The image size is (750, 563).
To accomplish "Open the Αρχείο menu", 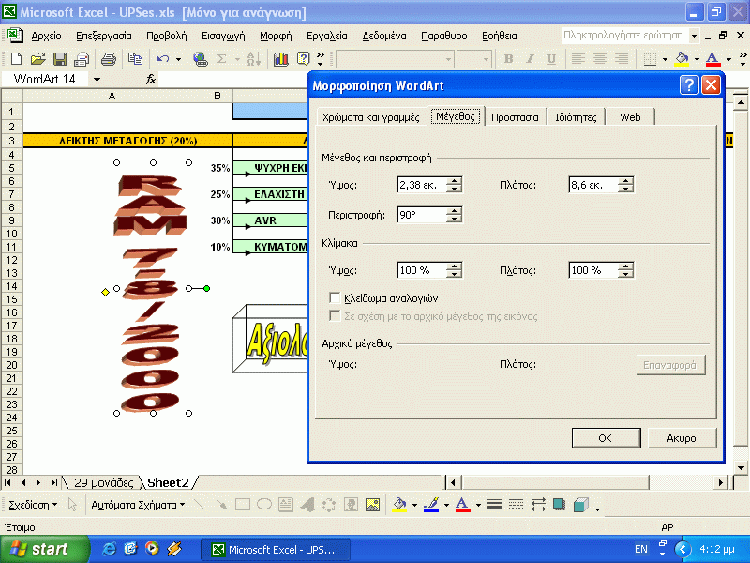I will 46,35.
